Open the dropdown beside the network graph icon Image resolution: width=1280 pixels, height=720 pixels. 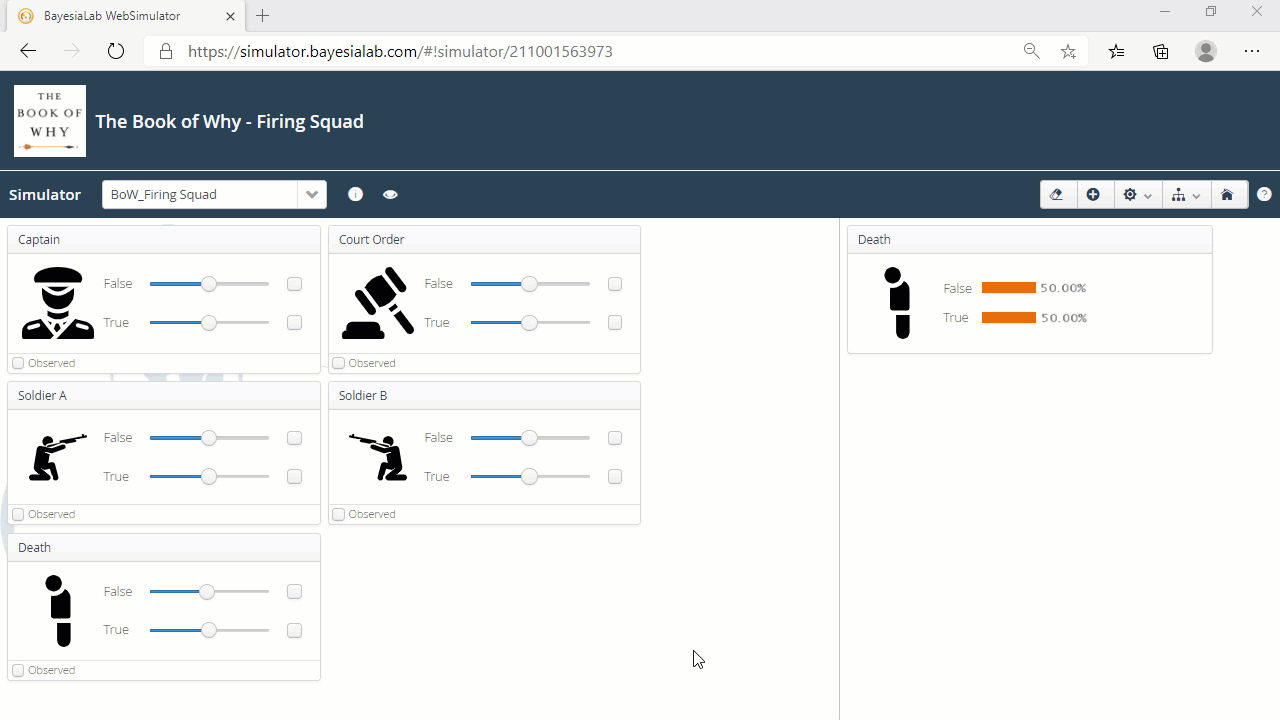click(1196, 195)
